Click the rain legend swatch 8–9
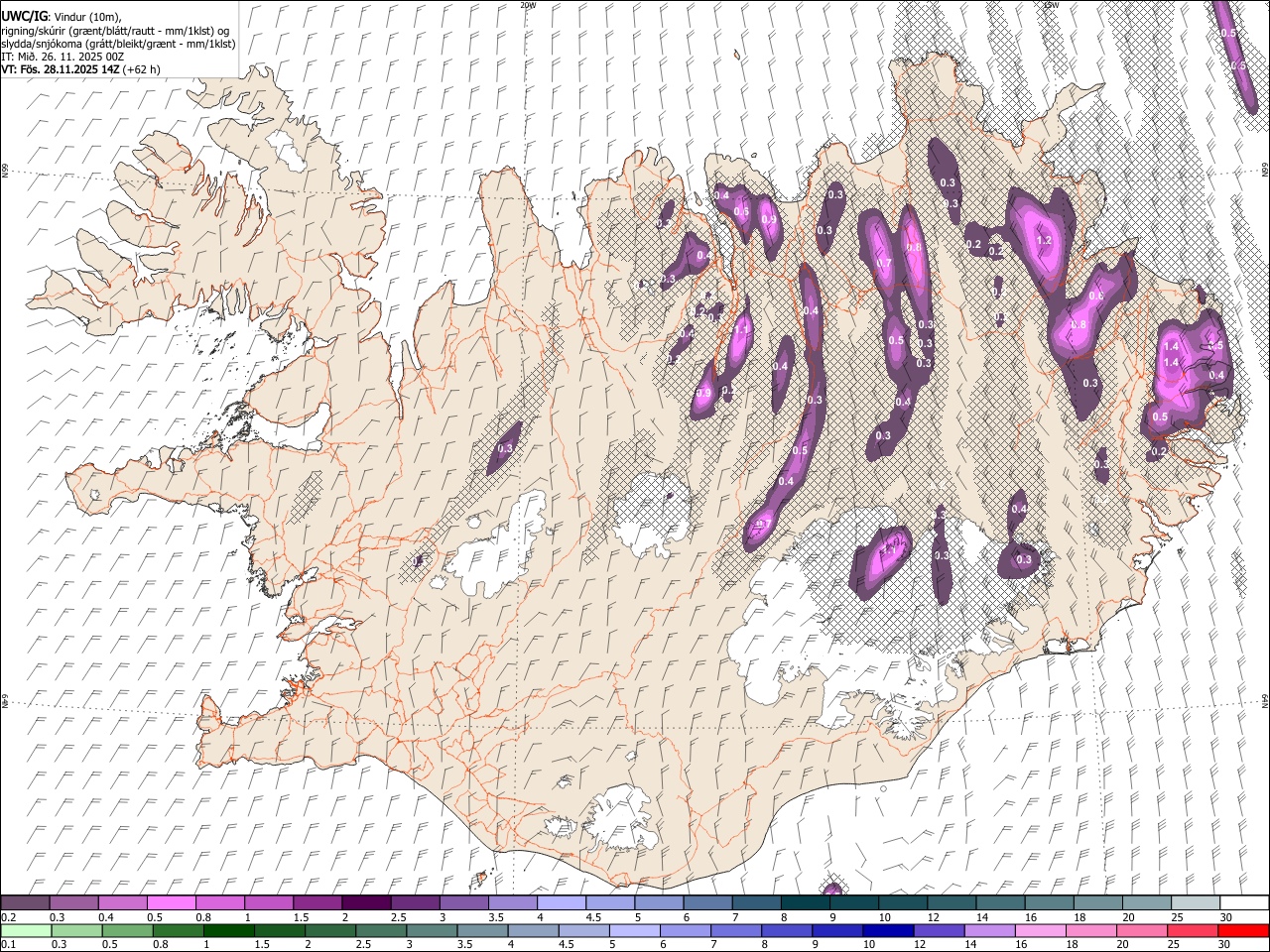The height and width of the screenshot is (952, 1270). click(787, 930)
